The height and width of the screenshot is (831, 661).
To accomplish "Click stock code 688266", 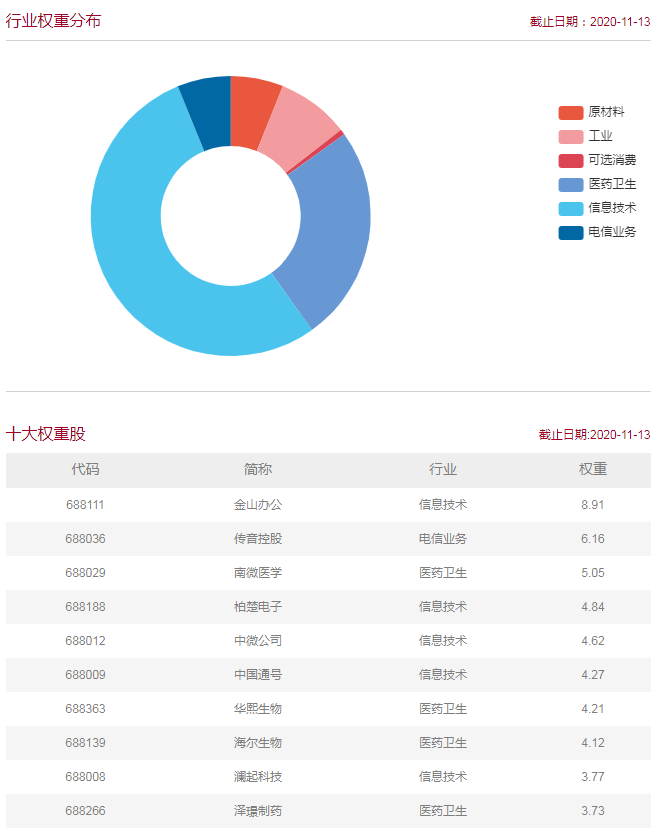I will (85, 810).
